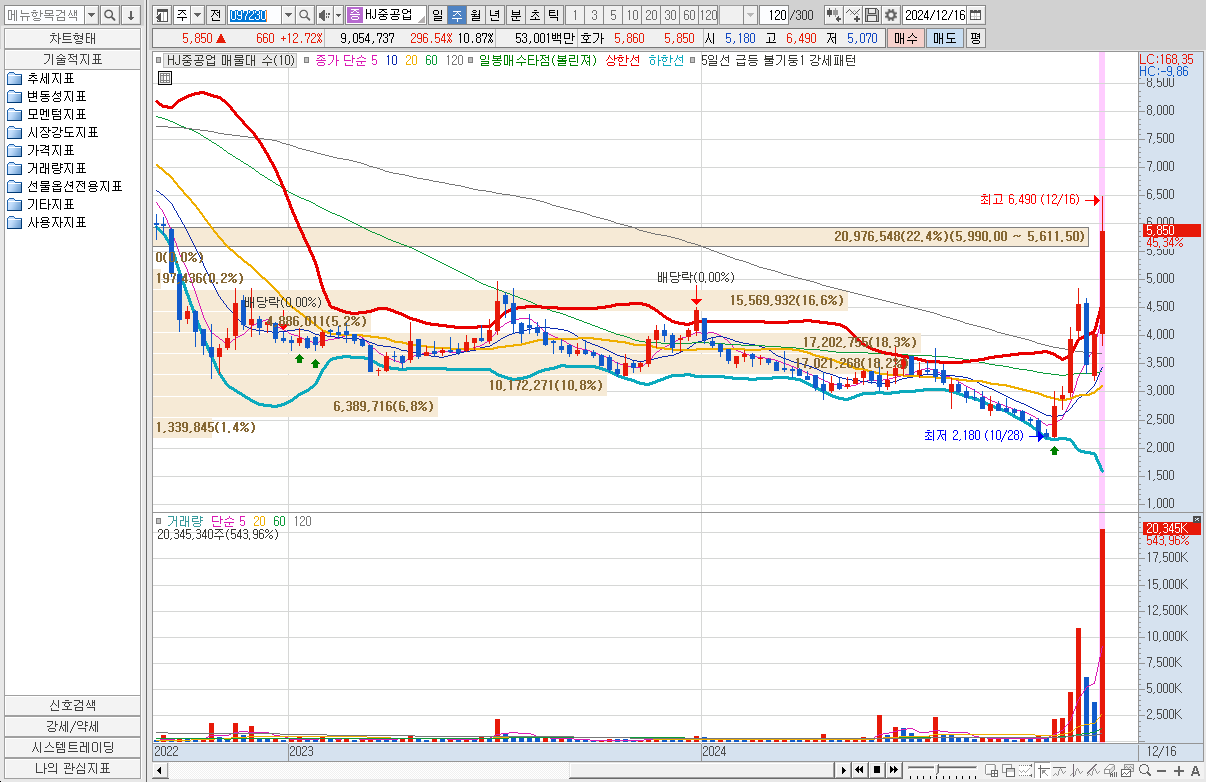Click the 매수 buy button
The height and width of the screenshot is (782, 1206).
(x=904, y=38)
